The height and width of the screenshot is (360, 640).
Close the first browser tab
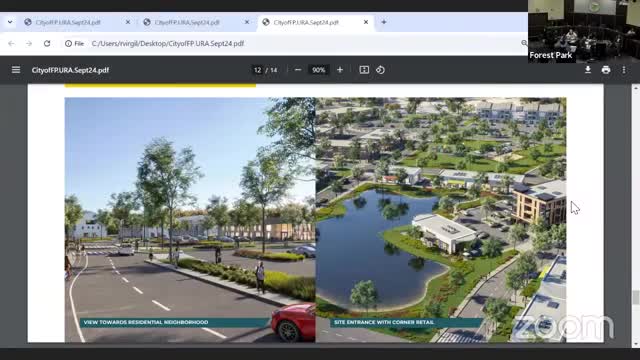(x=128, y=22)
